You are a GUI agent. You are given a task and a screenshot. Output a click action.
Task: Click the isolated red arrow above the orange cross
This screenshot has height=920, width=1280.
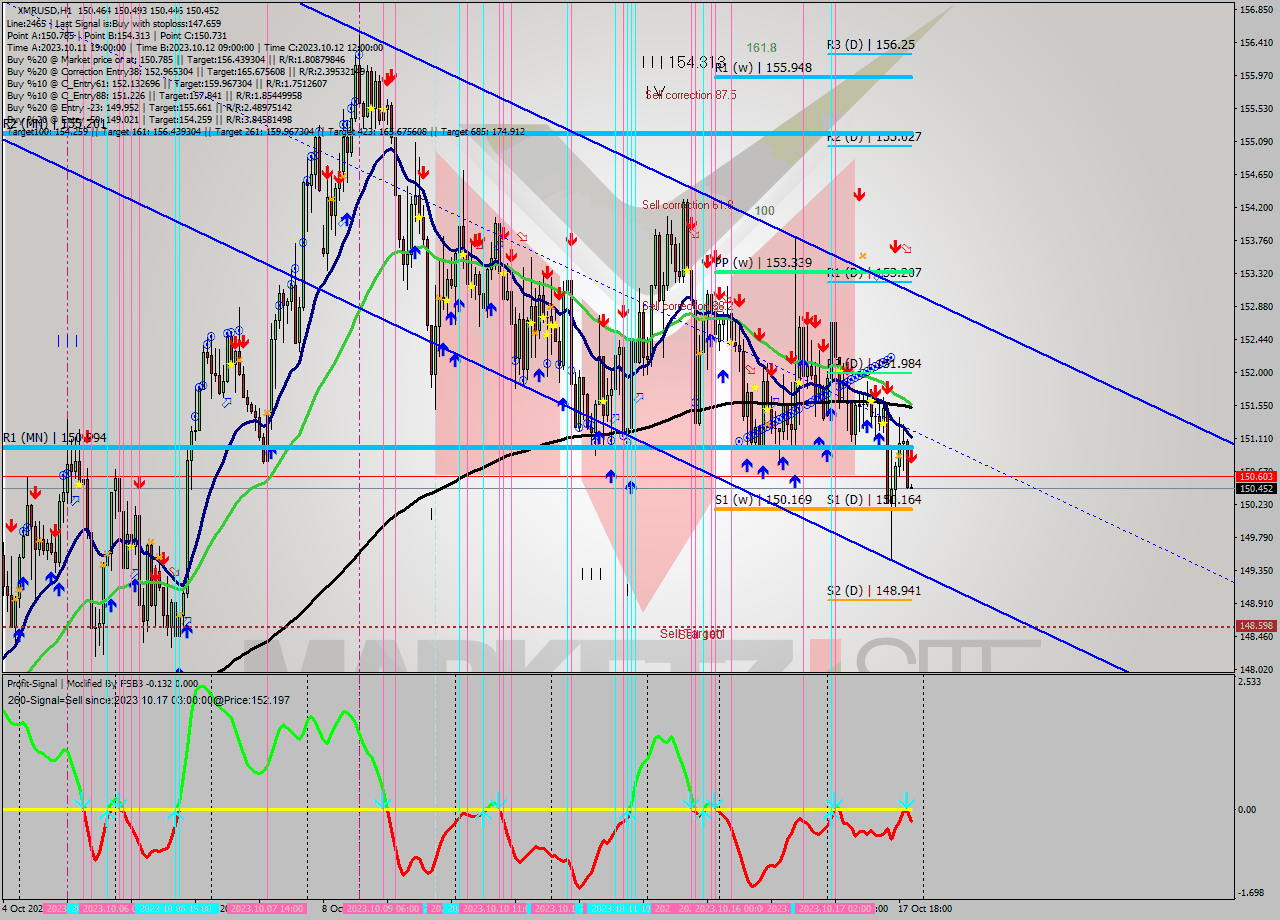858,194
